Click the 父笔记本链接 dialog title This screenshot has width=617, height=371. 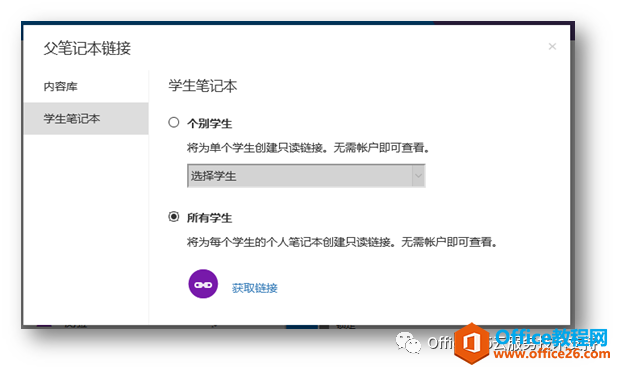pos(87,48)
